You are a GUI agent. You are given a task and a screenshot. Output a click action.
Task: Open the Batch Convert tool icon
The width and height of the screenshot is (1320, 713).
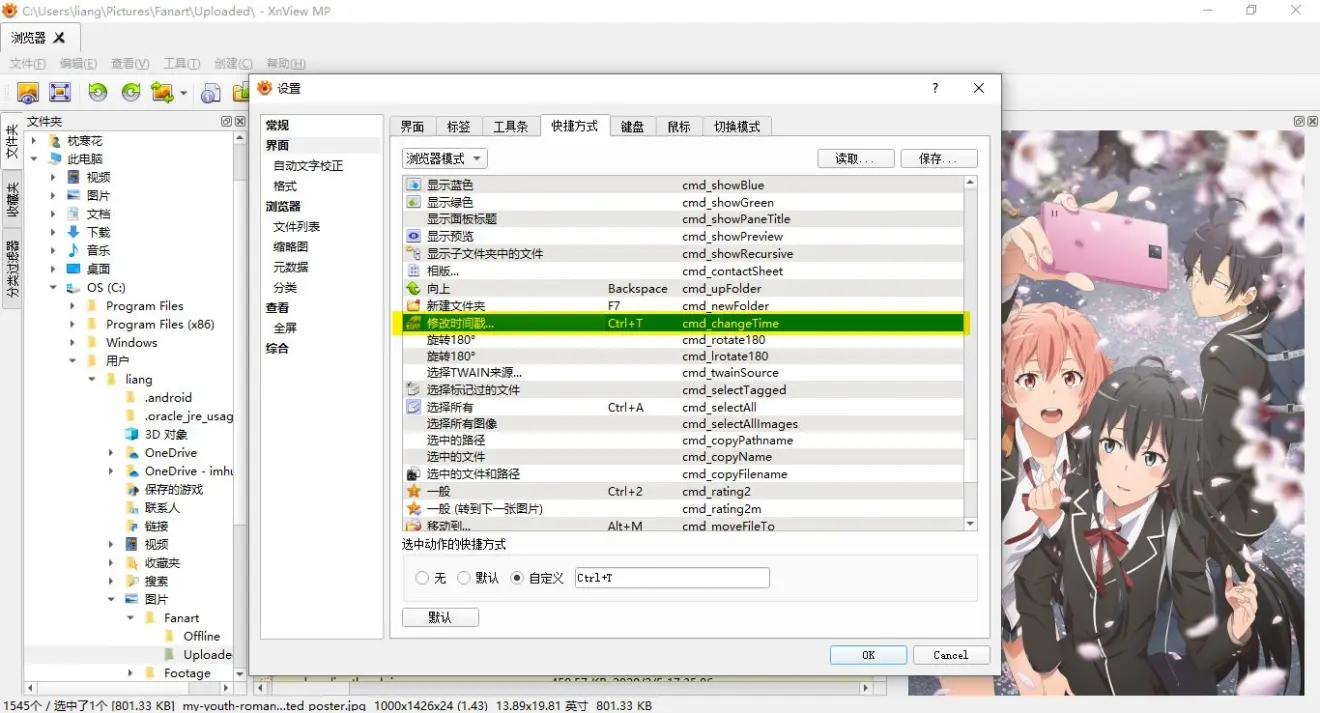163,92
